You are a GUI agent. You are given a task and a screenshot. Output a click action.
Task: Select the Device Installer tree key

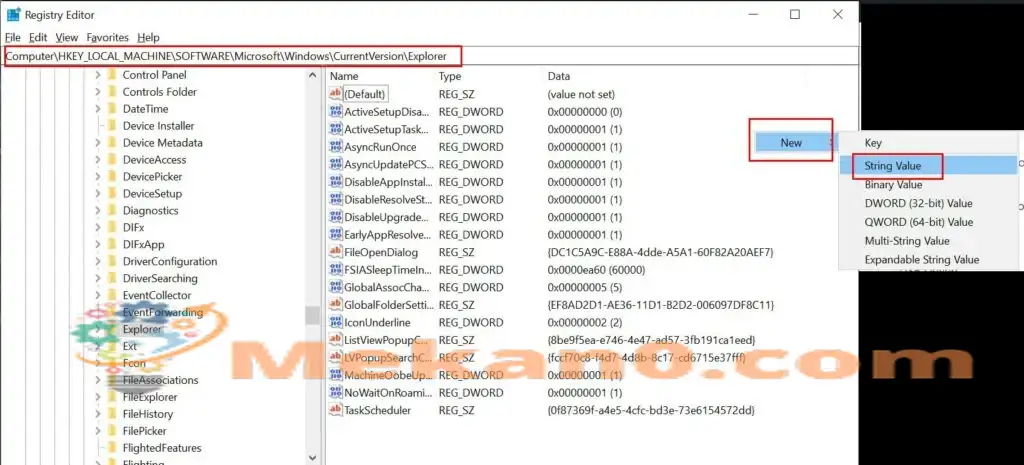click(159, 126)
